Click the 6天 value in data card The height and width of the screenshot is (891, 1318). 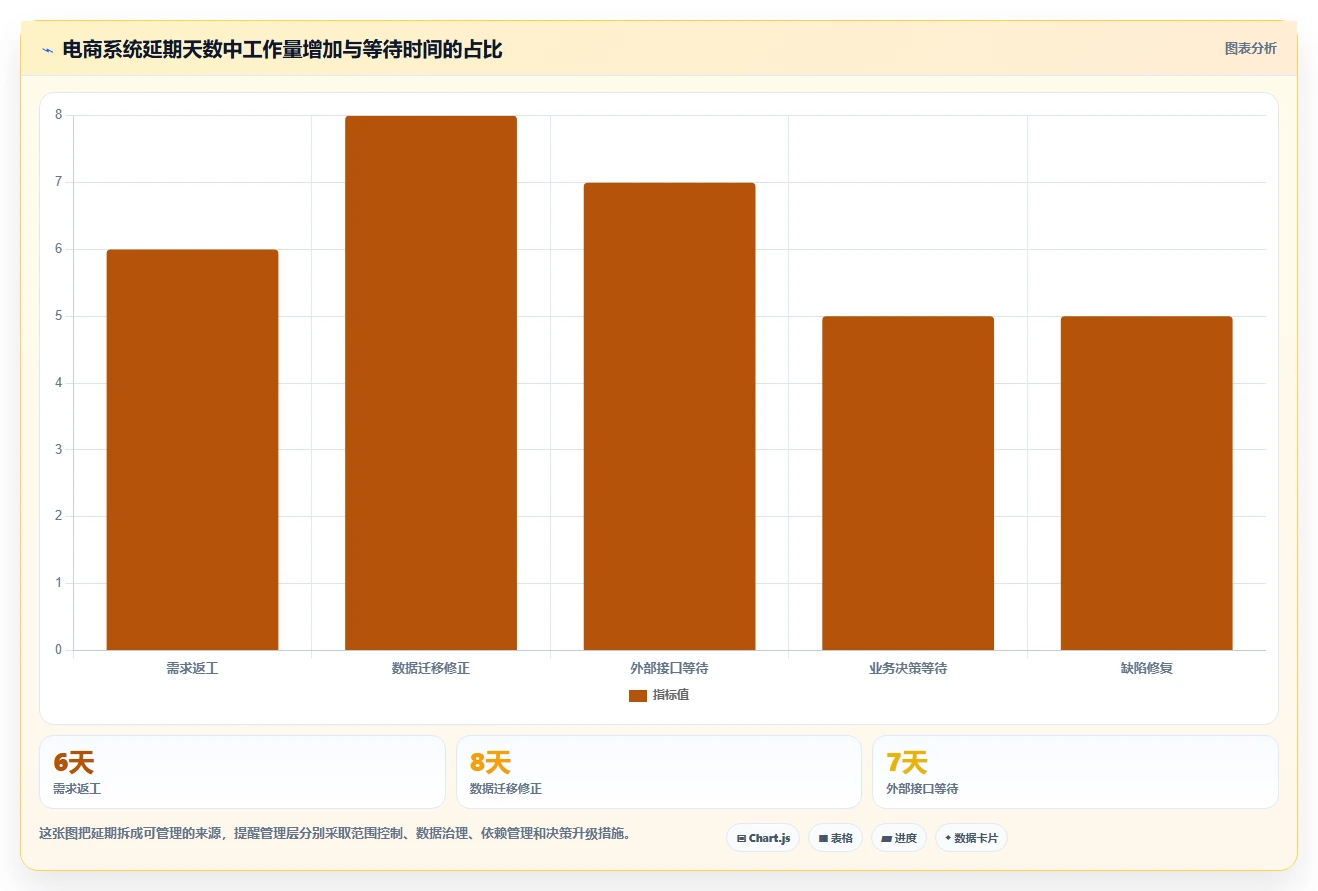click(73, 763)
